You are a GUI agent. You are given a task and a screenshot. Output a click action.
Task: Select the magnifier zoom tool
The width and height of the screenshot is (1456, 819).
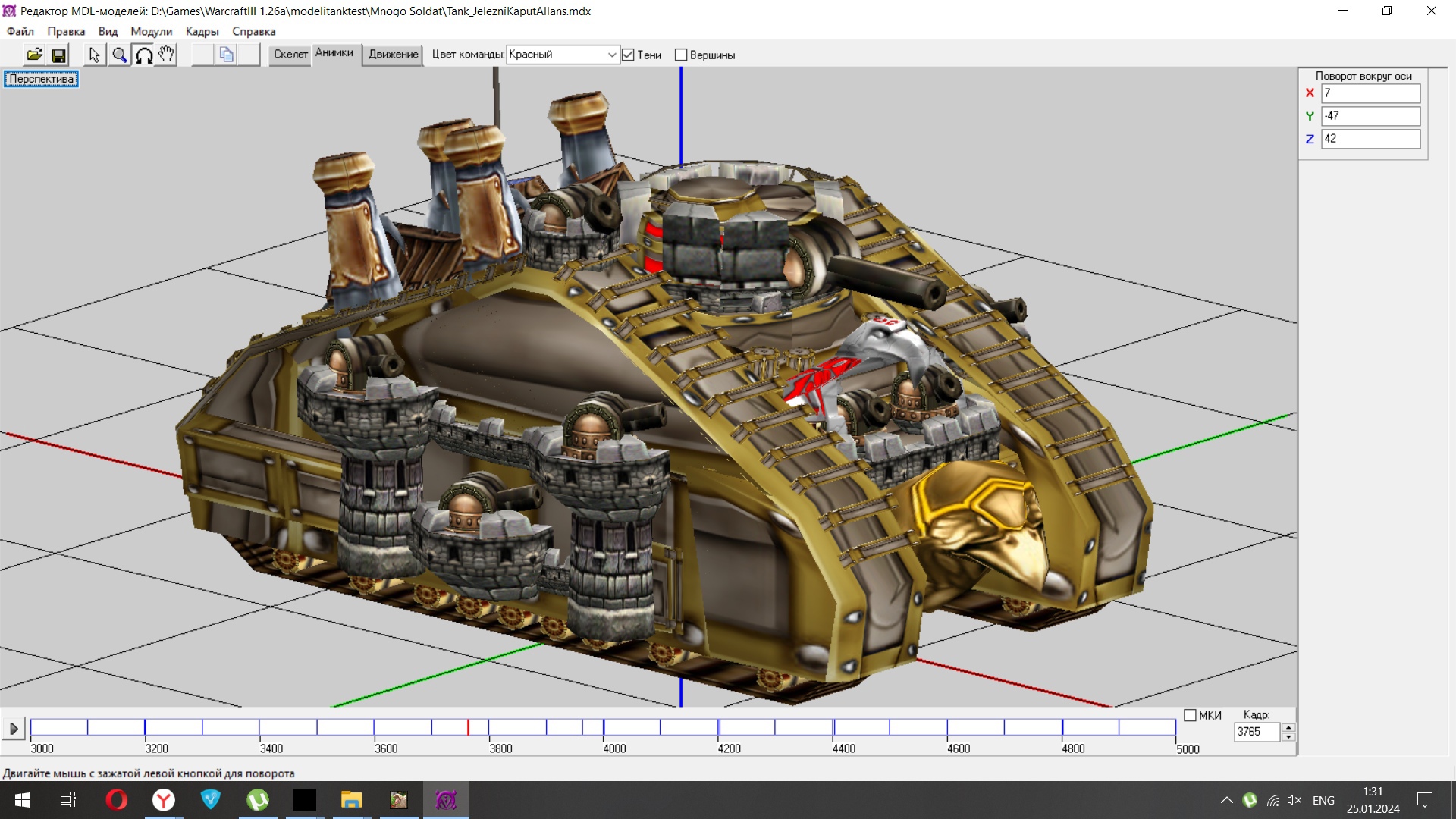tap(119, 55)
